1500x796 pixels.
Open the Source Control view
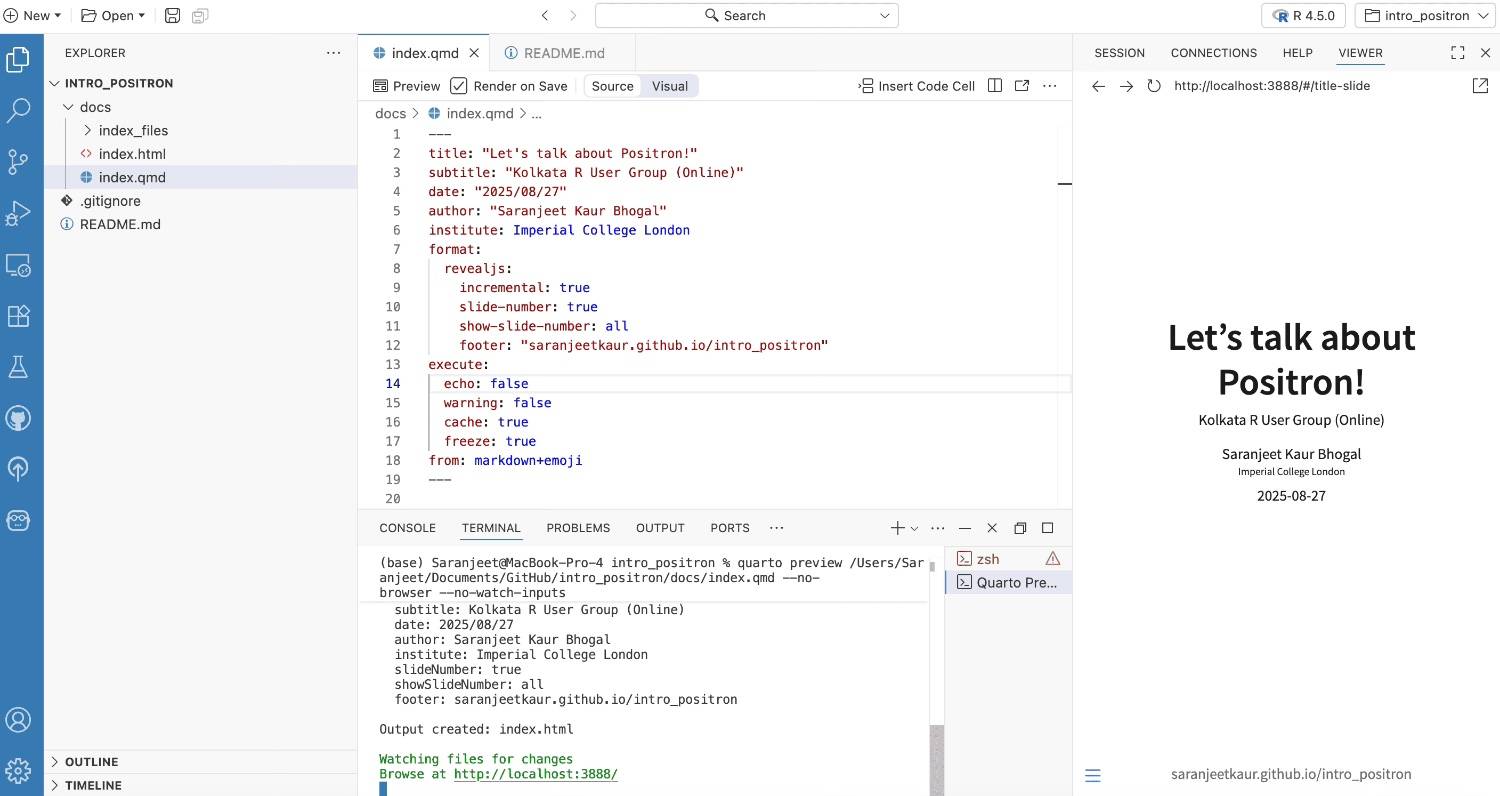[18, 162]
